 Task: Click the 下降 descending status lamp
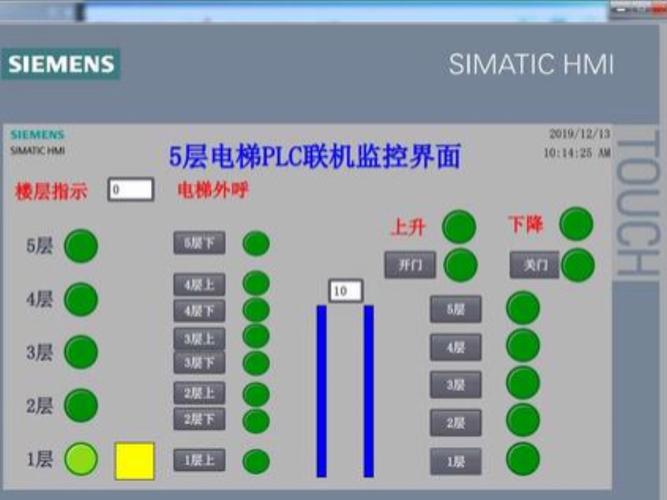pyautogui.click(x=576, y=224)
